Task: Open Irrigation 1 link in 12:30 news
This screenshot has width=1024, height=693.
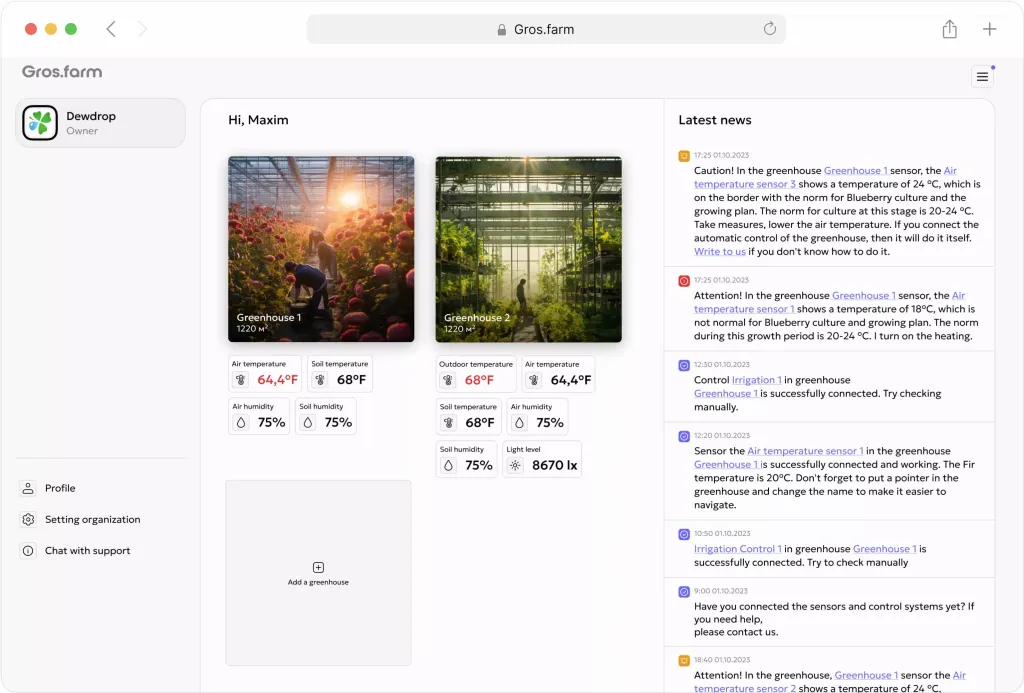Action: click(x=756, y=380)
